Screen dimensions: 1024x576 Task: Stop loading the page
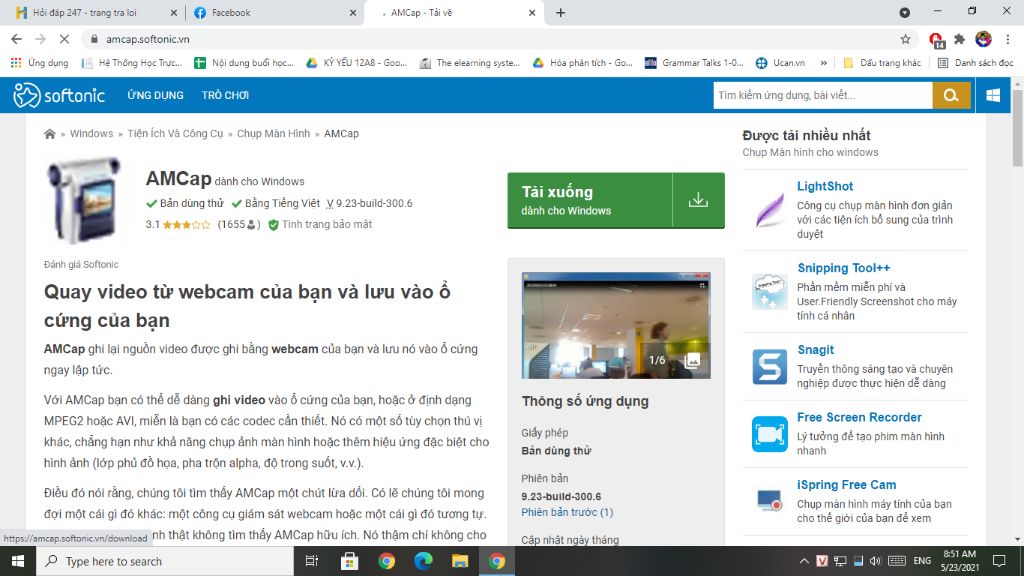[x=64, y=39]
